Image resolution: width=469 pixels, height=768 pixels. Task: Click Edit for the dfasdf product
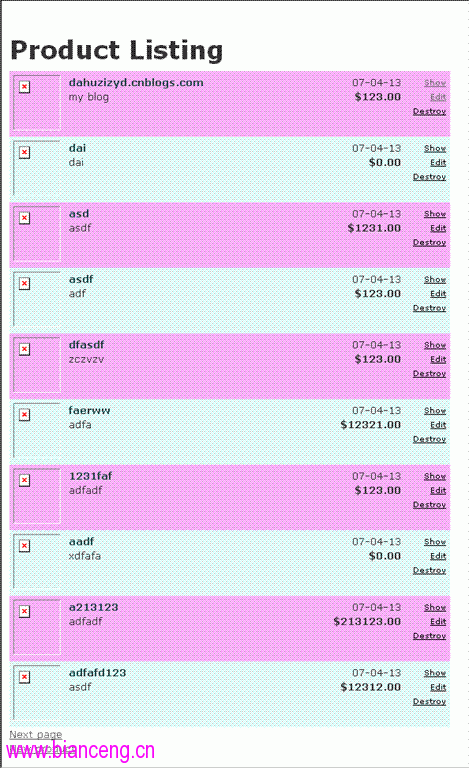click(438, 360)
